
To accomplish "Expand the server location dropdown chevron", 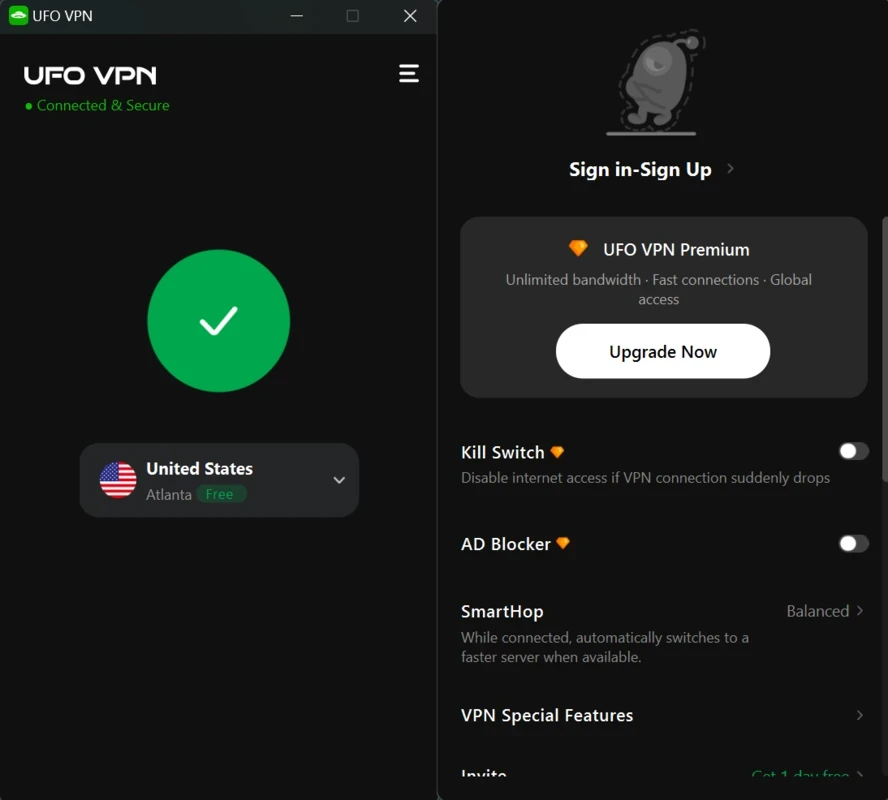I will pos(339,480).
